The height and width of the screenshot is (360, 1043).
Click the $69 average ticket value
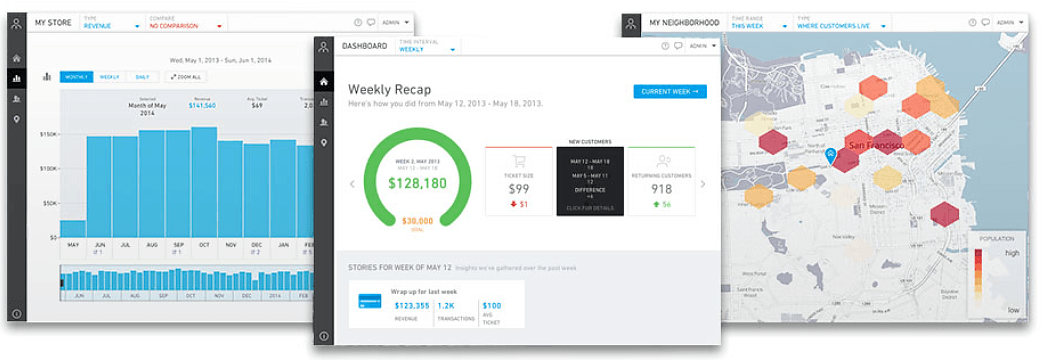pyautogui.click(x=257, y=105)
